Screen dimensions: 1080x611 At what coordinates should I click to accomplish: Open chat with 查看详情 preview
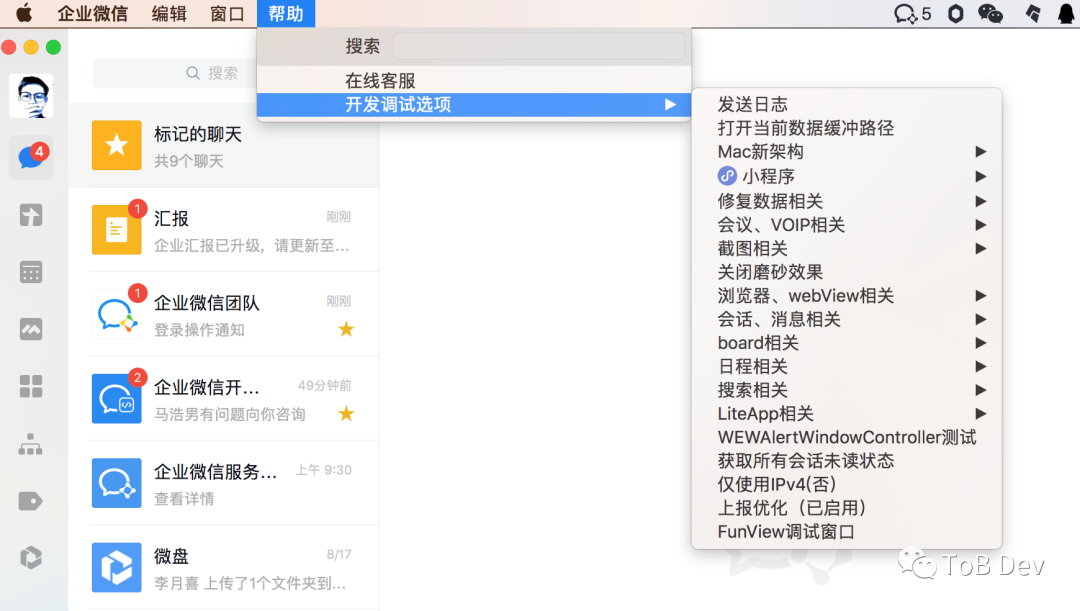coord(224,483)
